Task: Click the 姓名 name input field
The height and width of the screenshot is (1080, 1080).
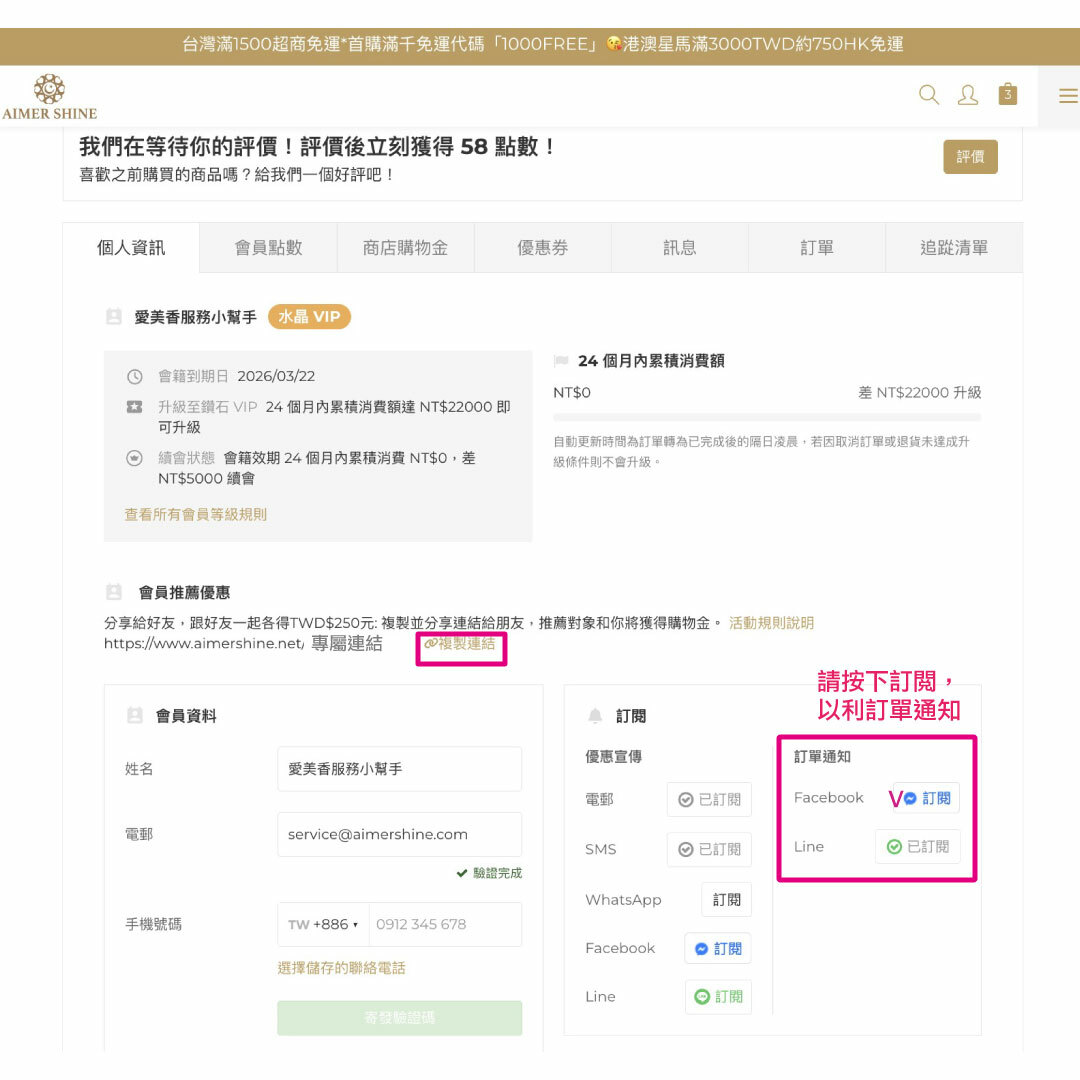Action: point(399,769)
